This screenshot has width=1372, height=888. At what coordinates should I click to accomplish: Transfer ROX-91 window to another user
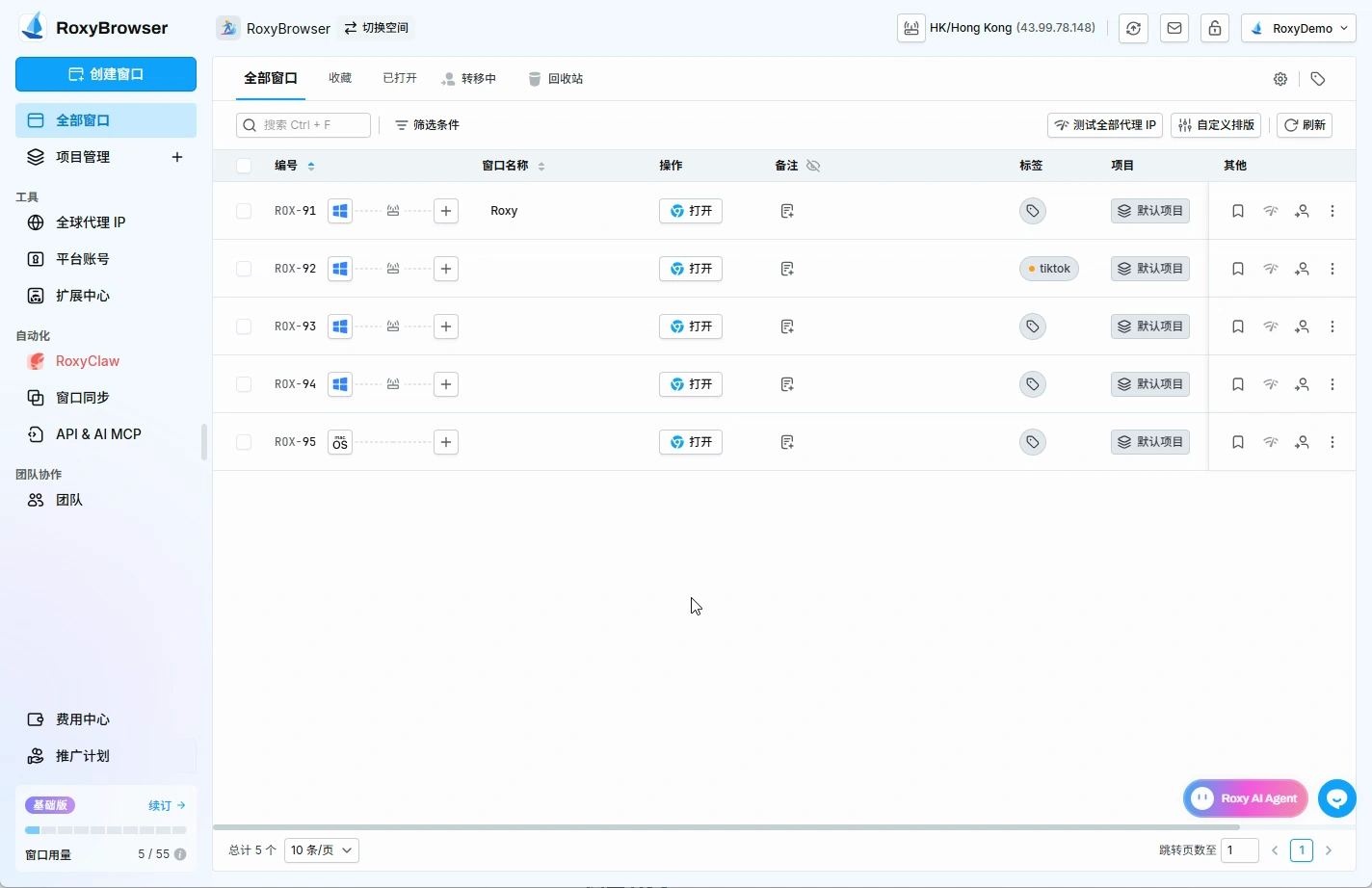pyautogui.click(x=1302, y=211)
